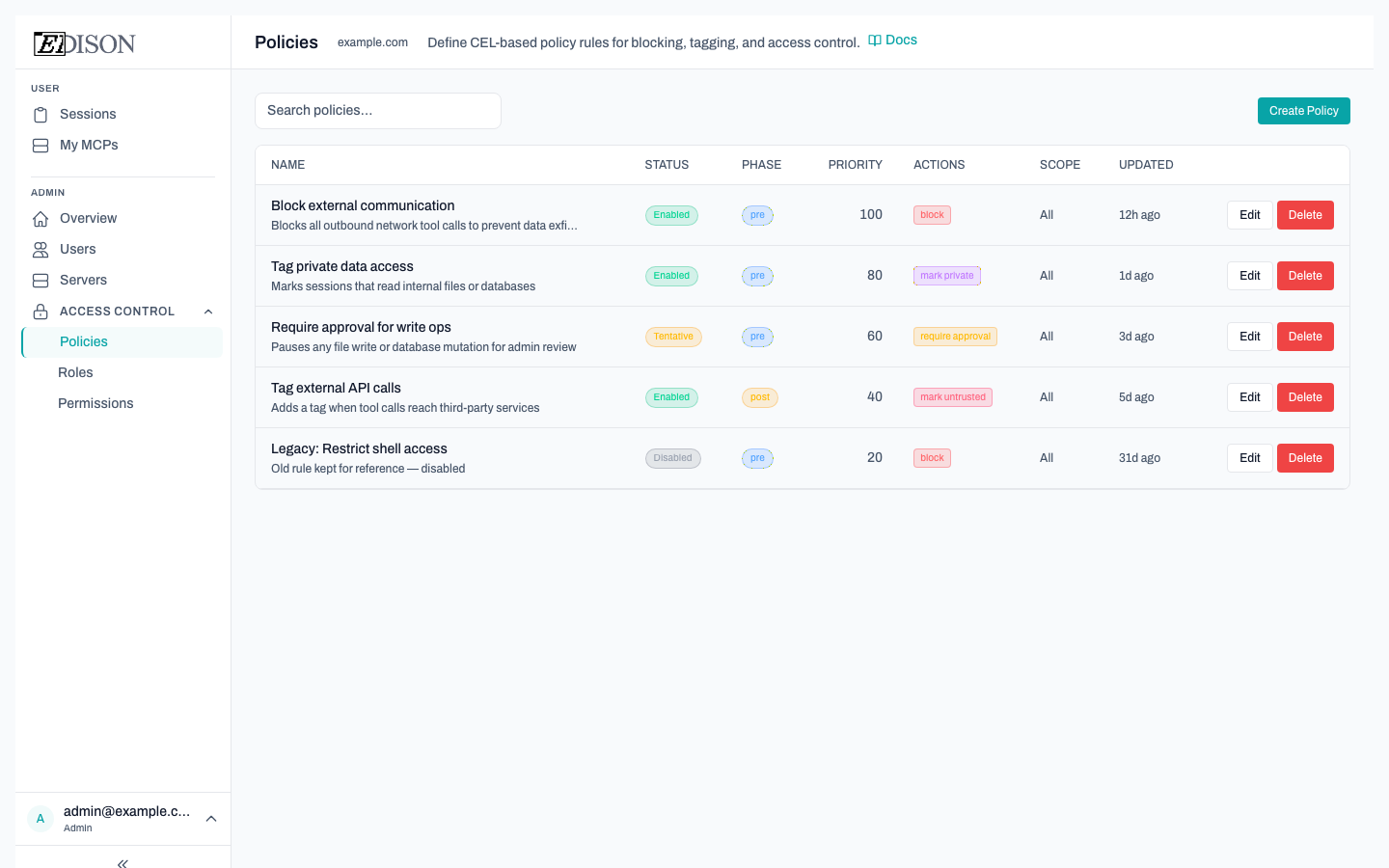
Task: Collapse the Access Control section
Action: point(208,311)
